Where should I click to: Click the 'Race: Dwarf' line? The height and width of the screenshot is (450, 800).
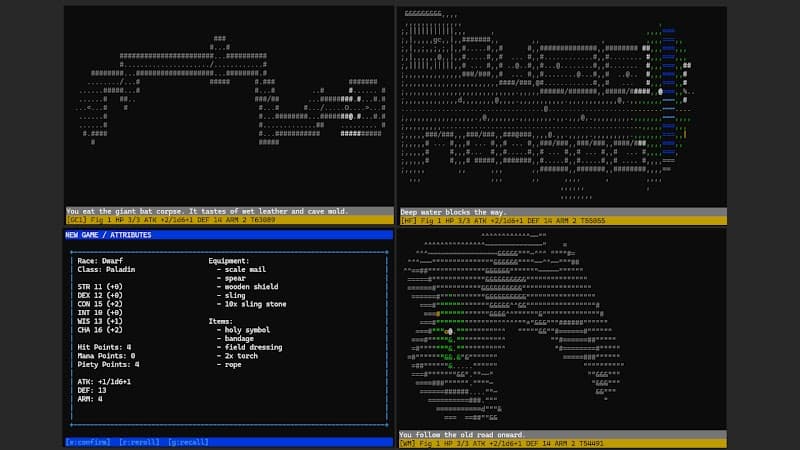100,261
